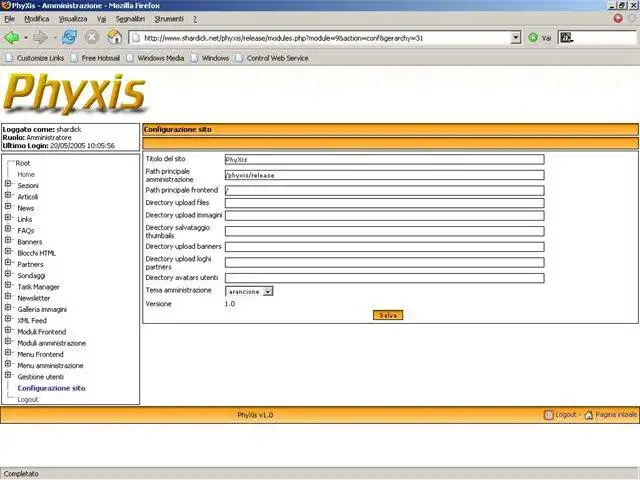
Task: Select Moduli amministrazione tree item
Action: point(51,343)
